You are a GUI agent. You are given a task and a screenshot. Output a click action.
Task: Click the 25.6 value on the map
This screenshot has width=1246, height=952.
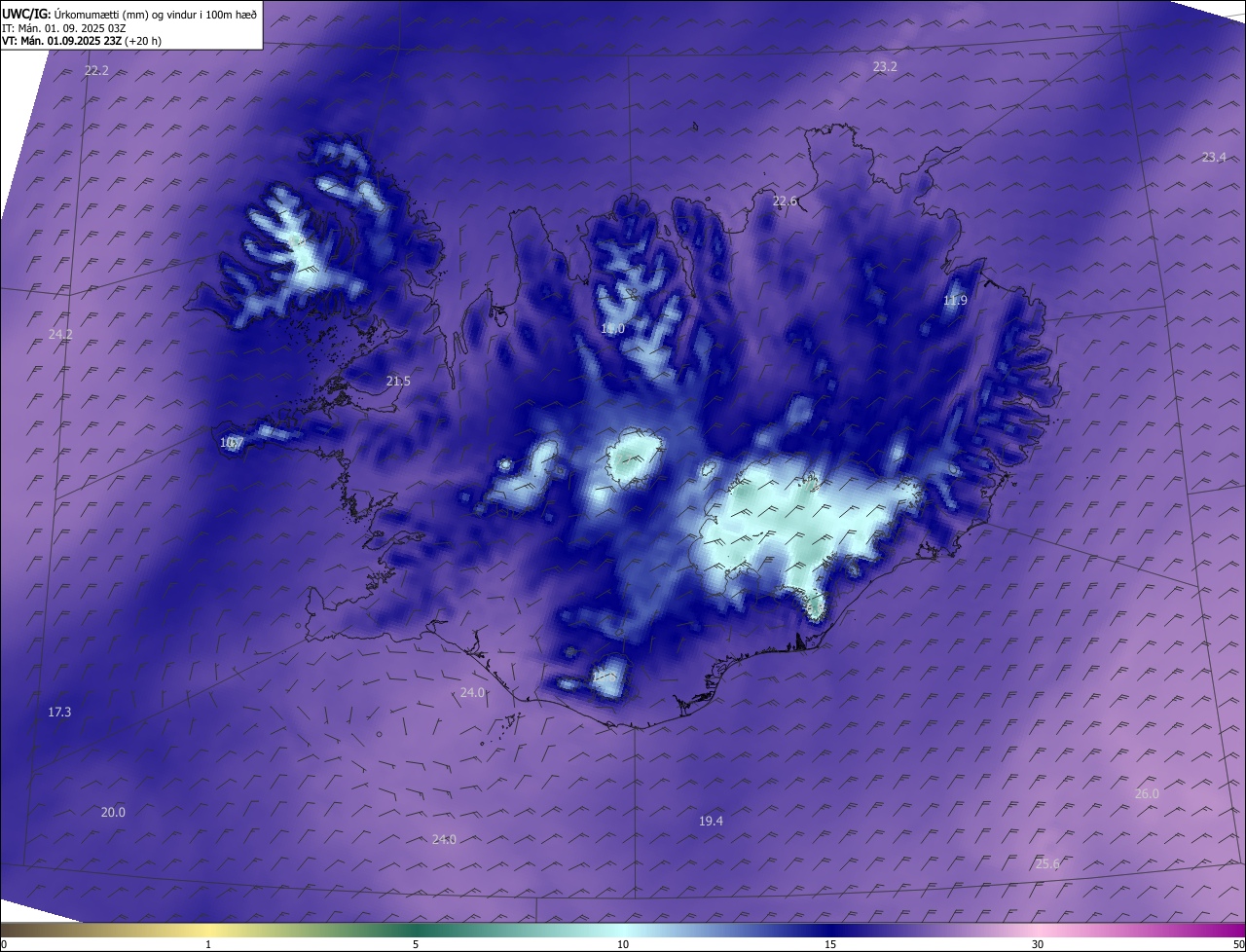(x=1047, y=863)
